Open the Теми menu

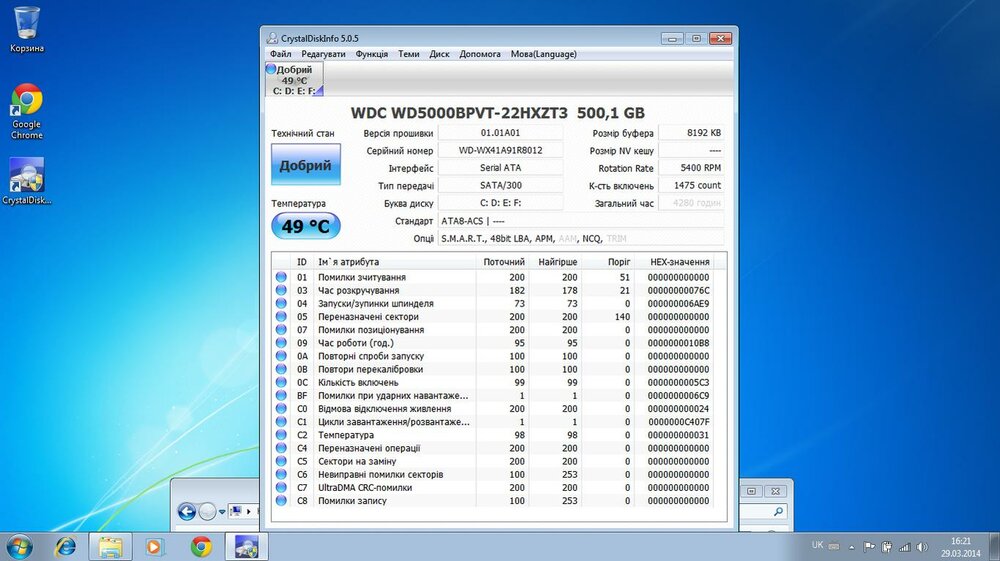click(x=408, y=54)
